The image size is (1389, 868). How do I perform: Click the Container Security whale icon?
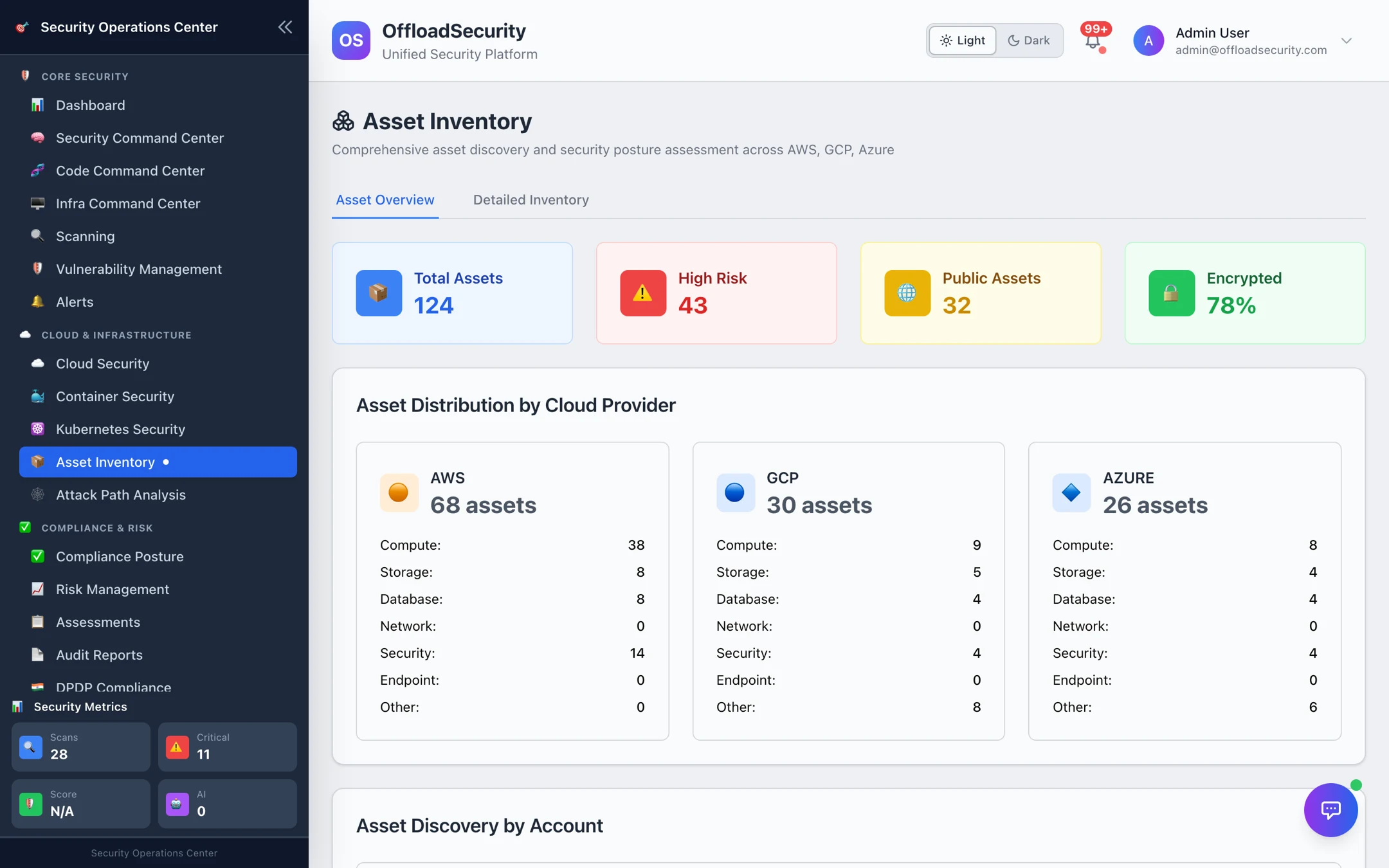pyautogui.click(x=37, y=395)
